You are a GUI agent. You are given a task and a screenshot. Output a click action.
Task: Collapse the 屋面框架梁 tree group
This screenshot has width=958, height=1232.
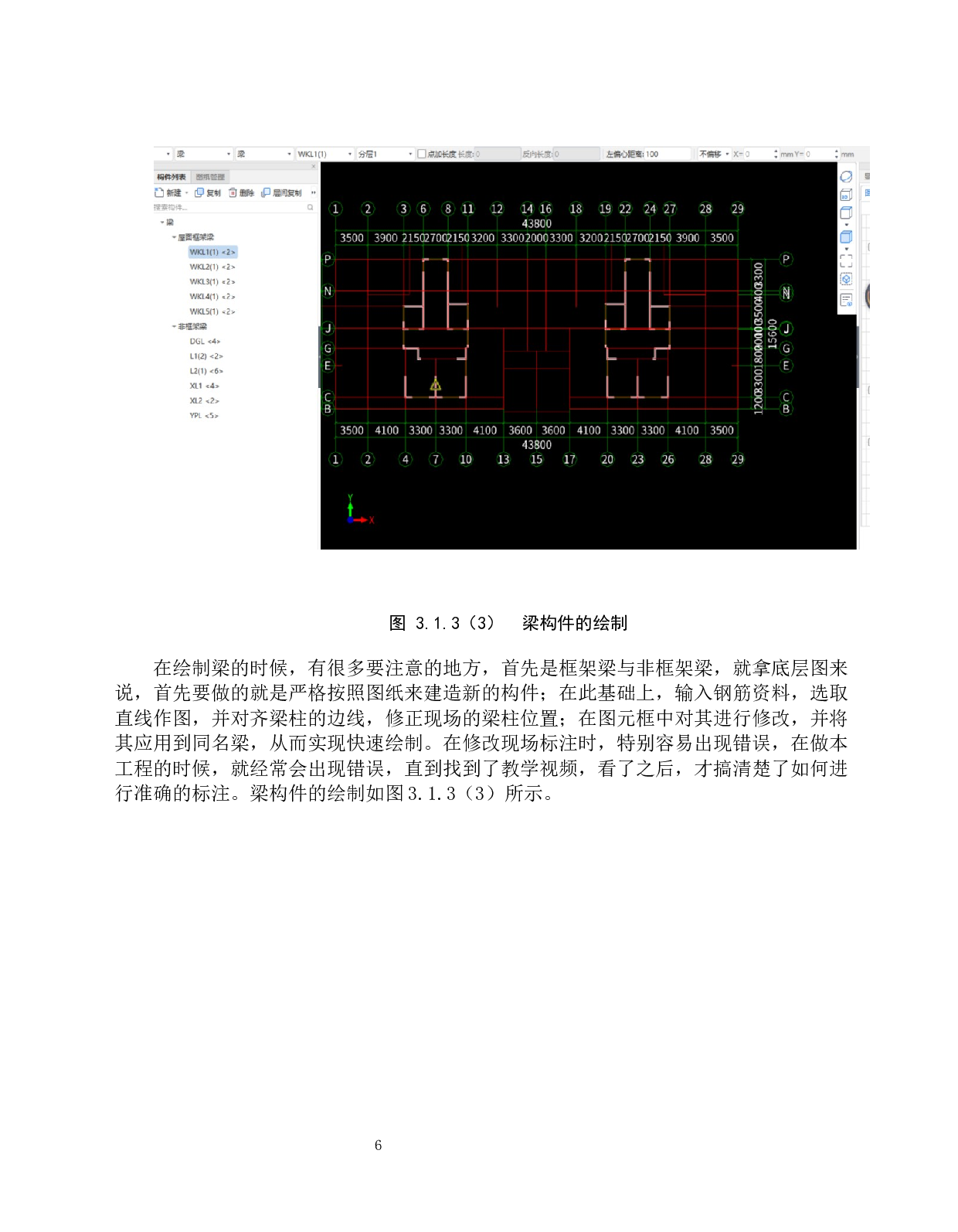coord(174,237)
